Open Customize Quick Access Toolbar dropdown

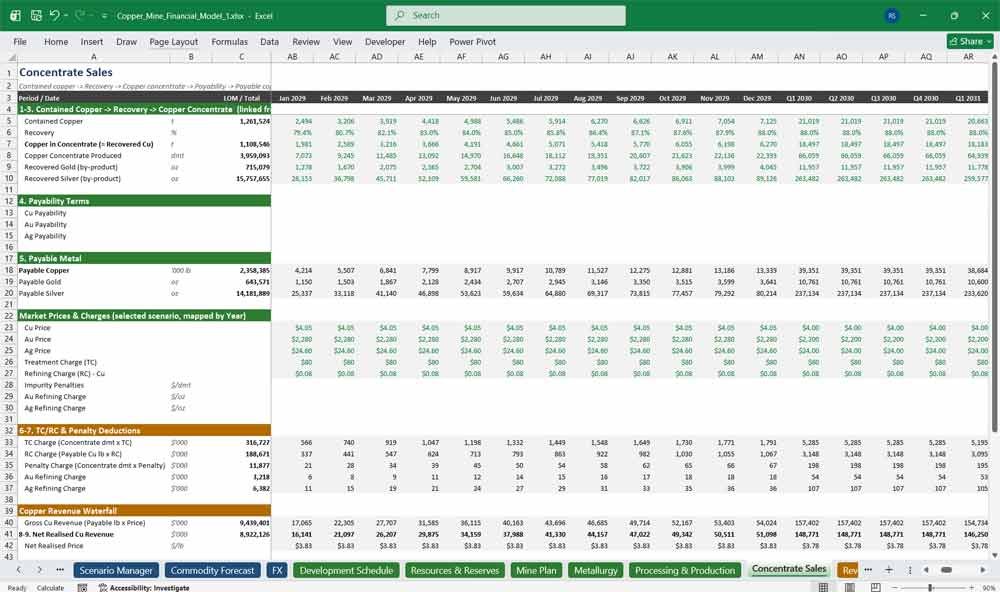pyautogui.click(x=104, y=15)
